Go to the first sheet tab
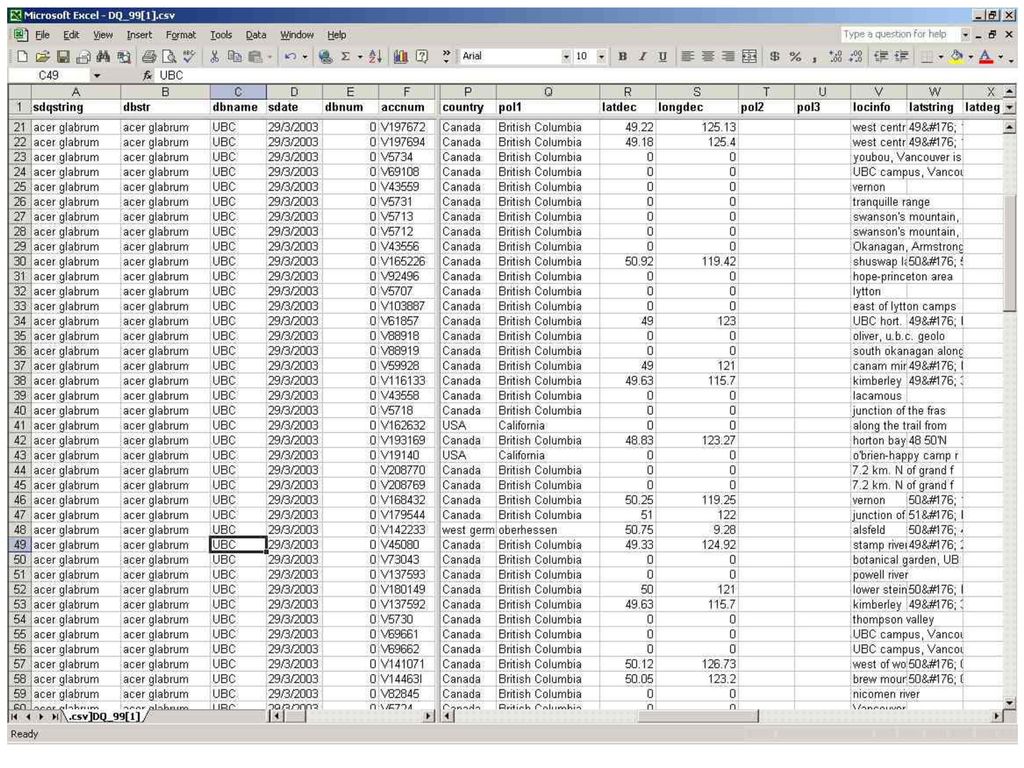 tap(14, 716)
